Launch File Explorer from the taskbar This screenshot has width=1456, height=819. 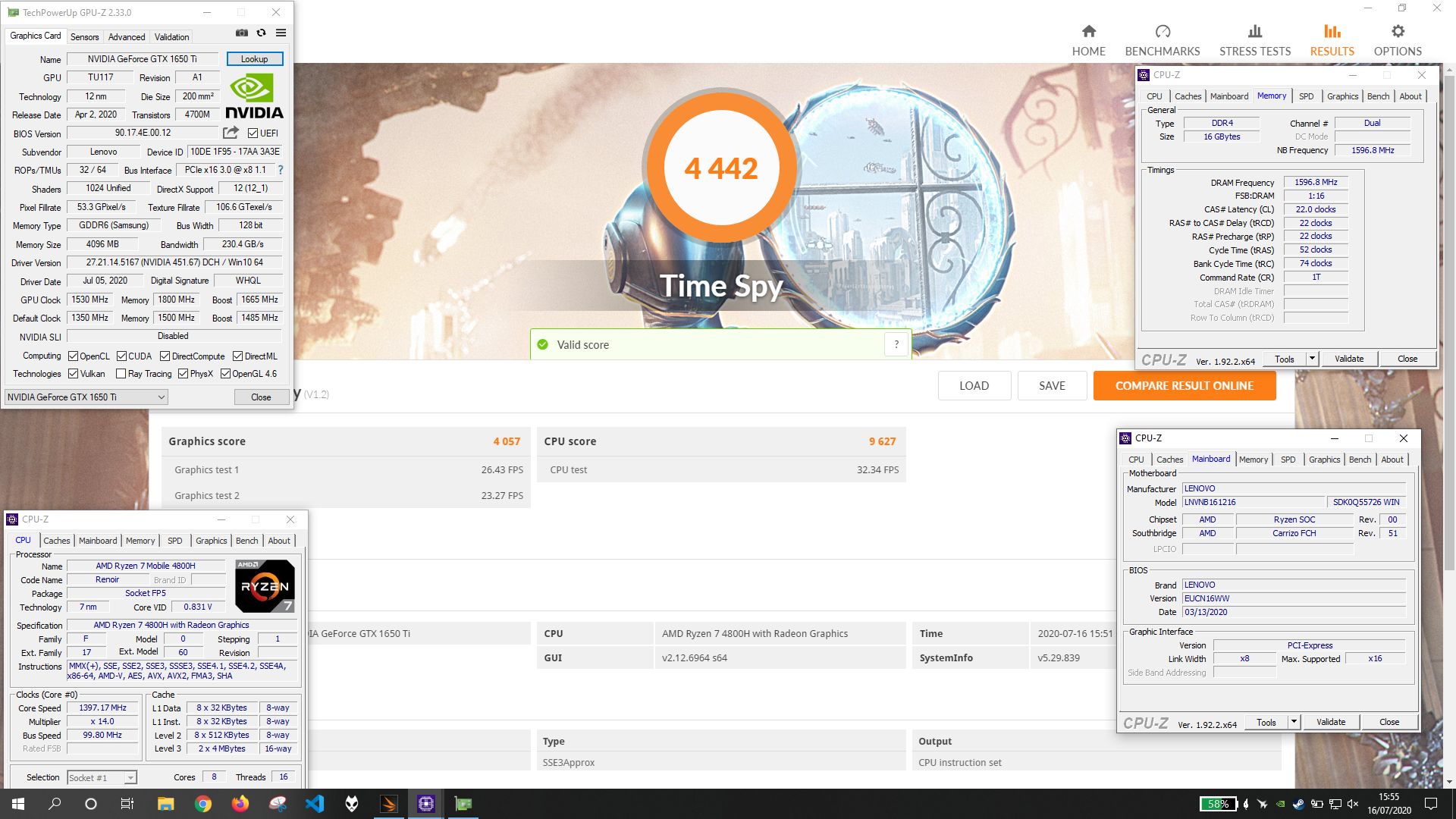pyautogui.click(x=165, y=804)
